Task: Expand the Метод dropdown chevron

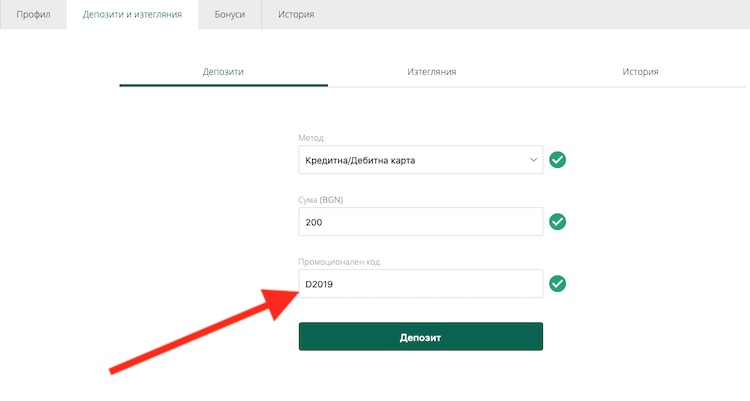Action: tap(533, 160)
